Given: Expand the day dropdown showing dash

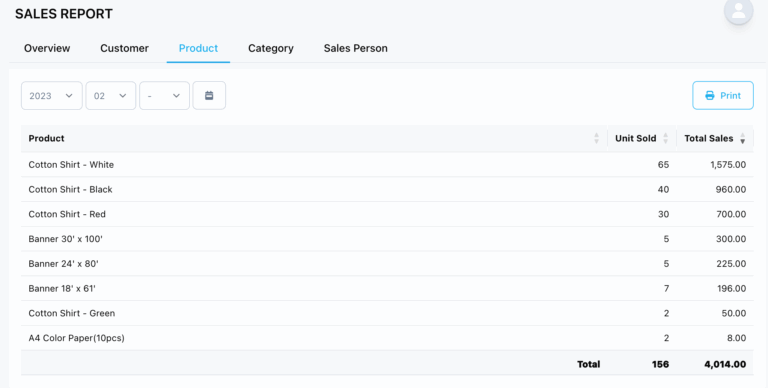Looking at the screenshot, I should tap(165, 96).
